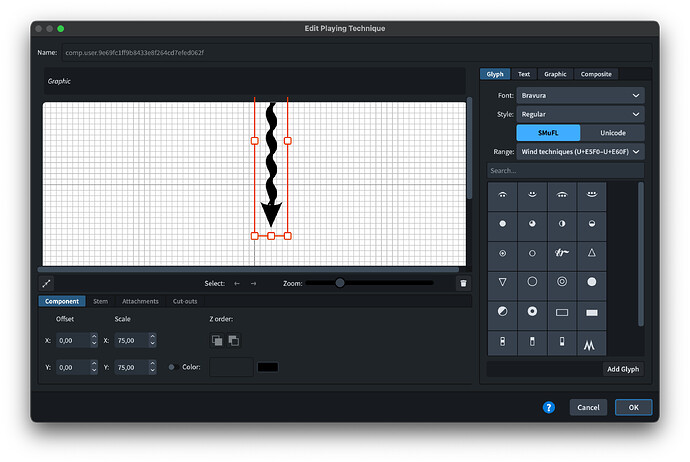Select the smiling embouchure glyph with three dots

pyautogui.click(x=592, y=194)
